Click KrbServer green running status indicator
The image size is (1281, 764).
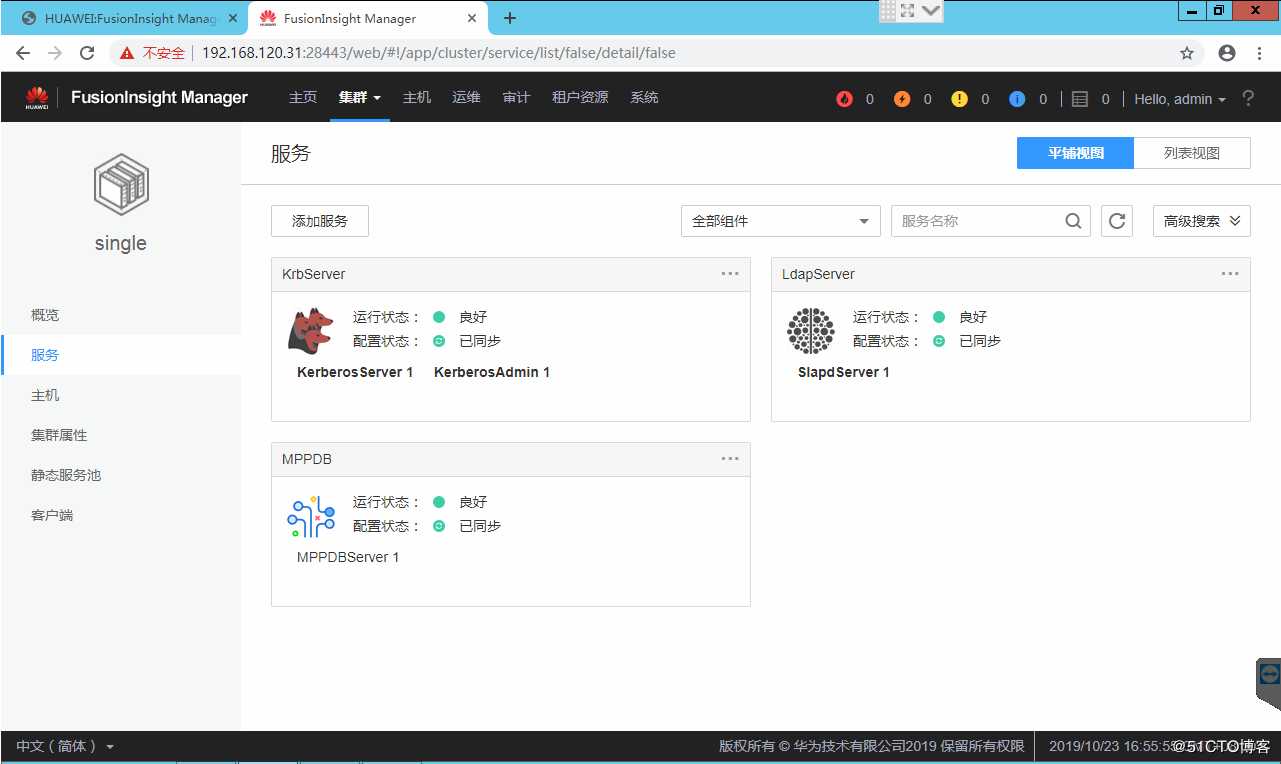[438, 317]
